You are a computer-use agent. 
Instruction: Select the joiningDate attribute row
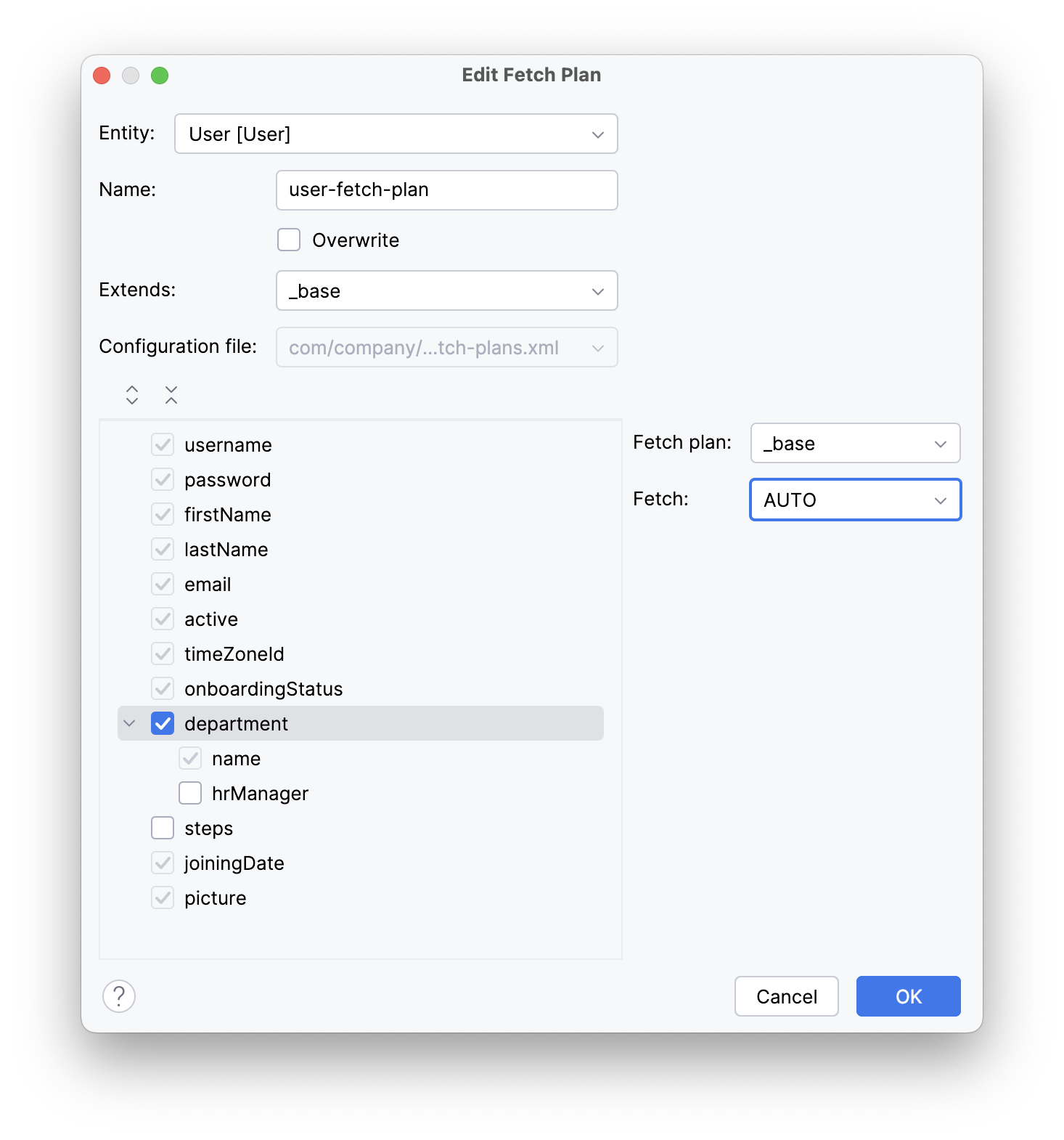[x=234, y=863]
